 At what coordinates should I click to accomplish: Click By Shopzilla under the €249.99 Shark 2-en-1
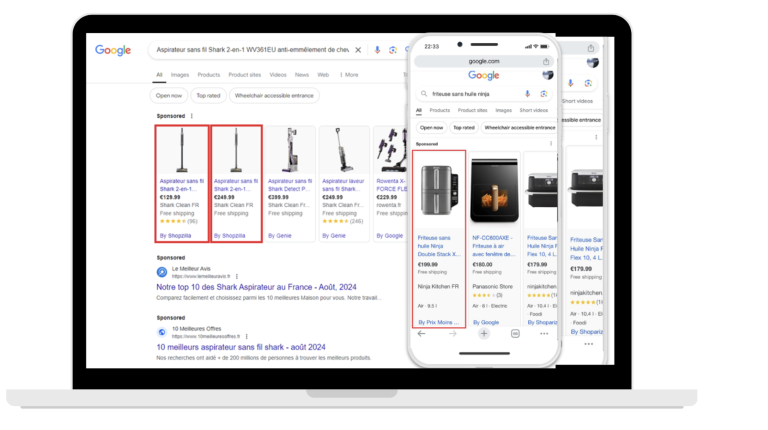(x=229, y=236)
